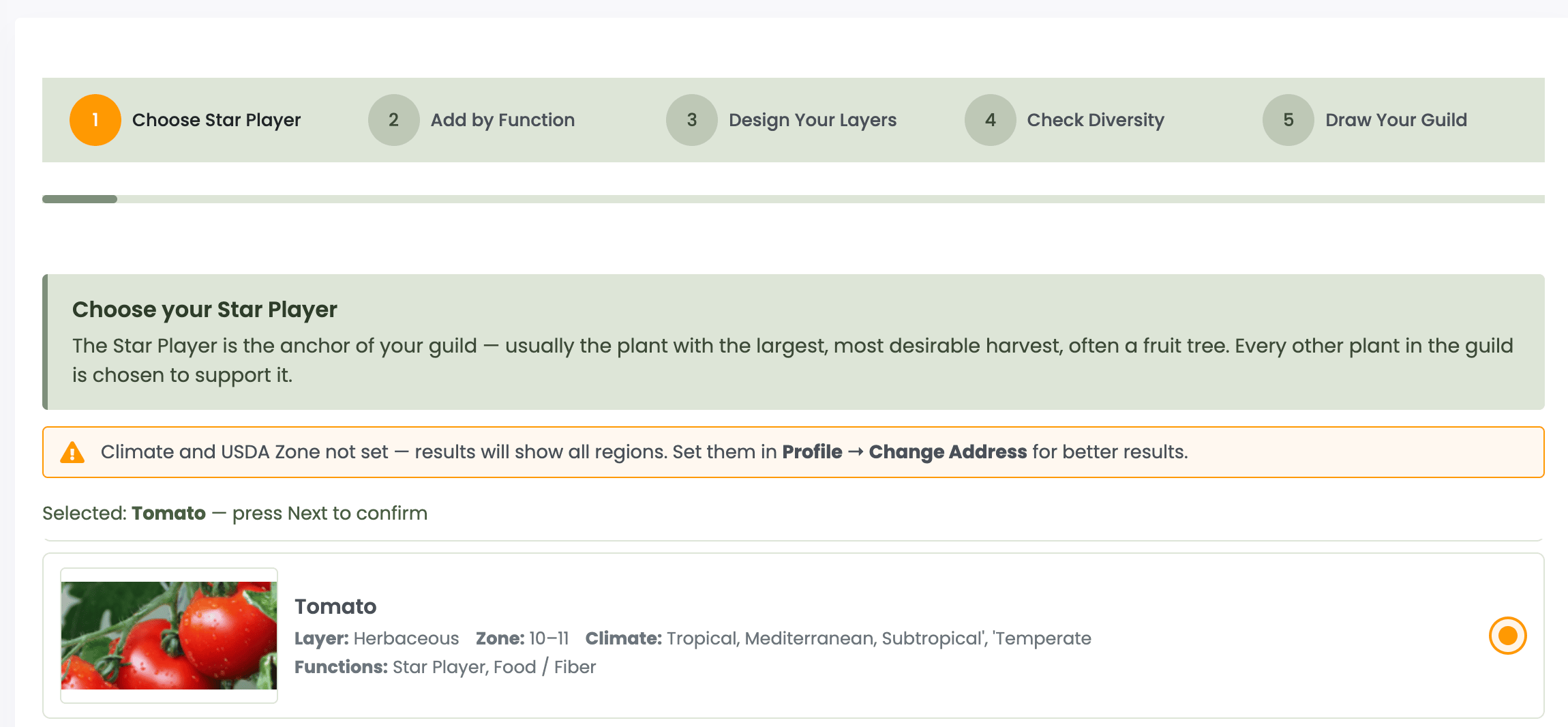
Task: Click the Tomato plant photo thumbnail
Action: (x=169, y=636)
